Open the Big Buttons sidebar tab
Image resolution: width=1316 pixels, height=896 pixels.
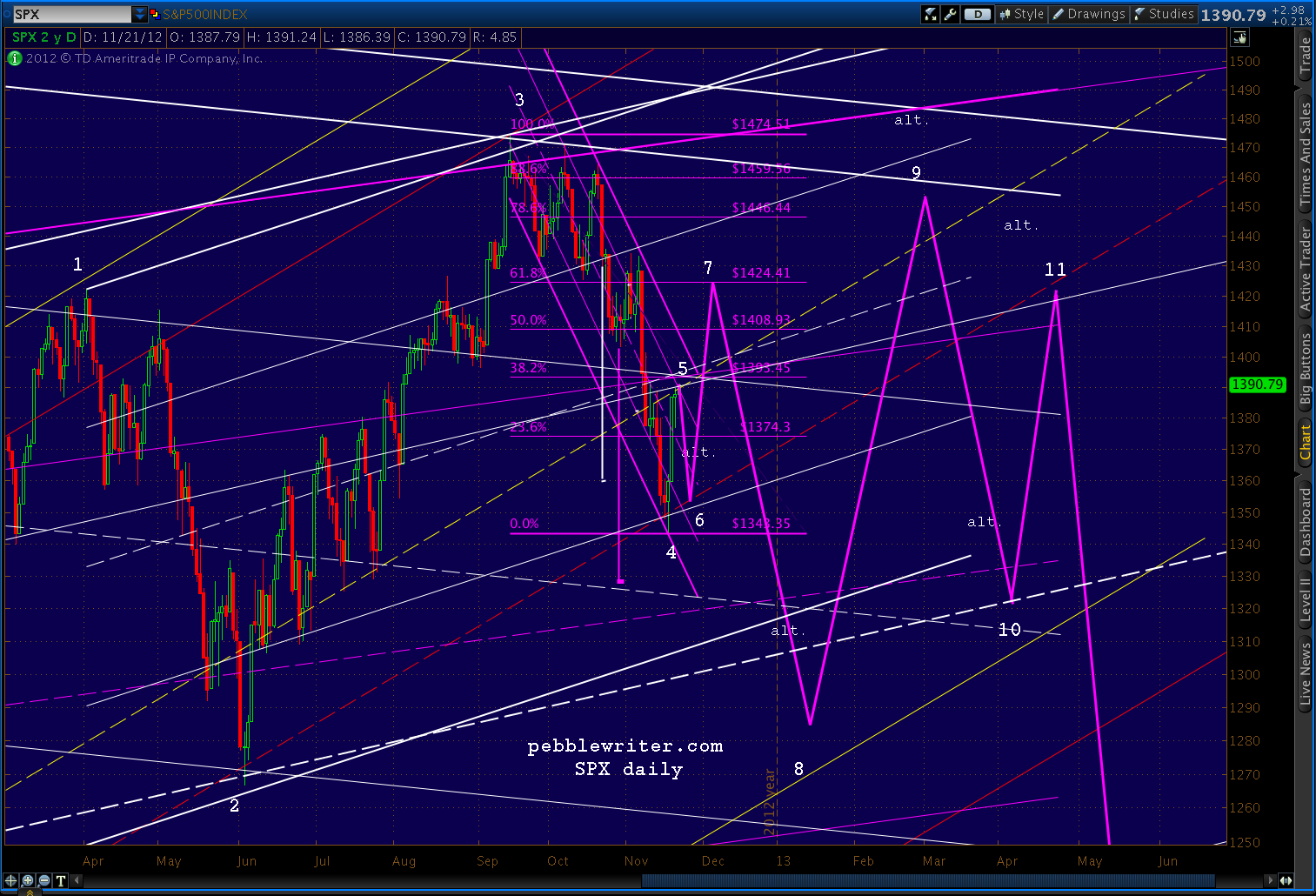1306,366
